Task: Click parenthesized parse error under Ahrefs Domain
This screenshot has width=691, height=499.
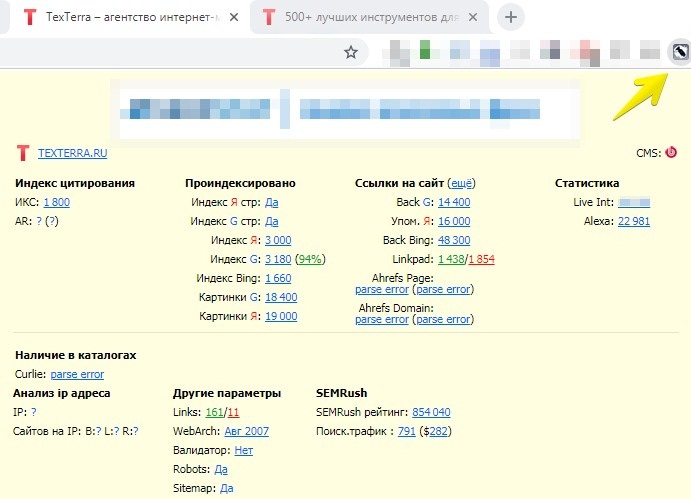Action: 443,319
